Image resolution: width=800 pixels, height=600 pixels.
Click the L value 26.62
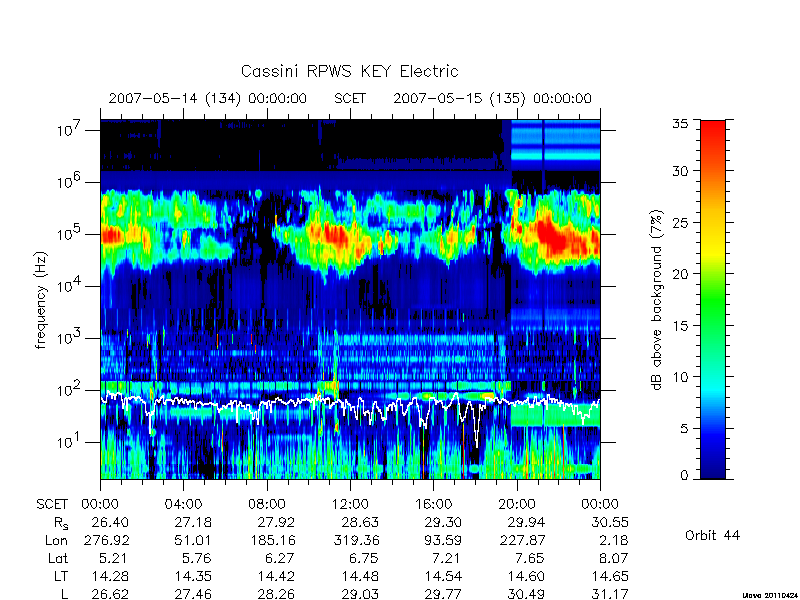point(110,594)
